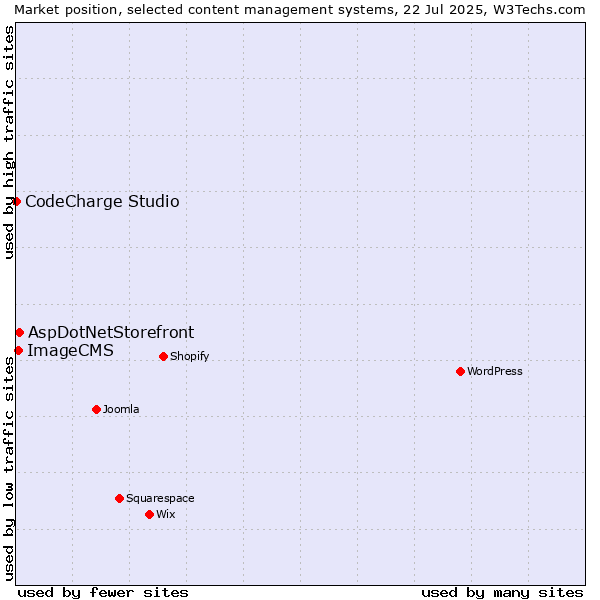Click the WordPress red data point
The height and width of the screenshot is (600, 600).
(460, 372)
